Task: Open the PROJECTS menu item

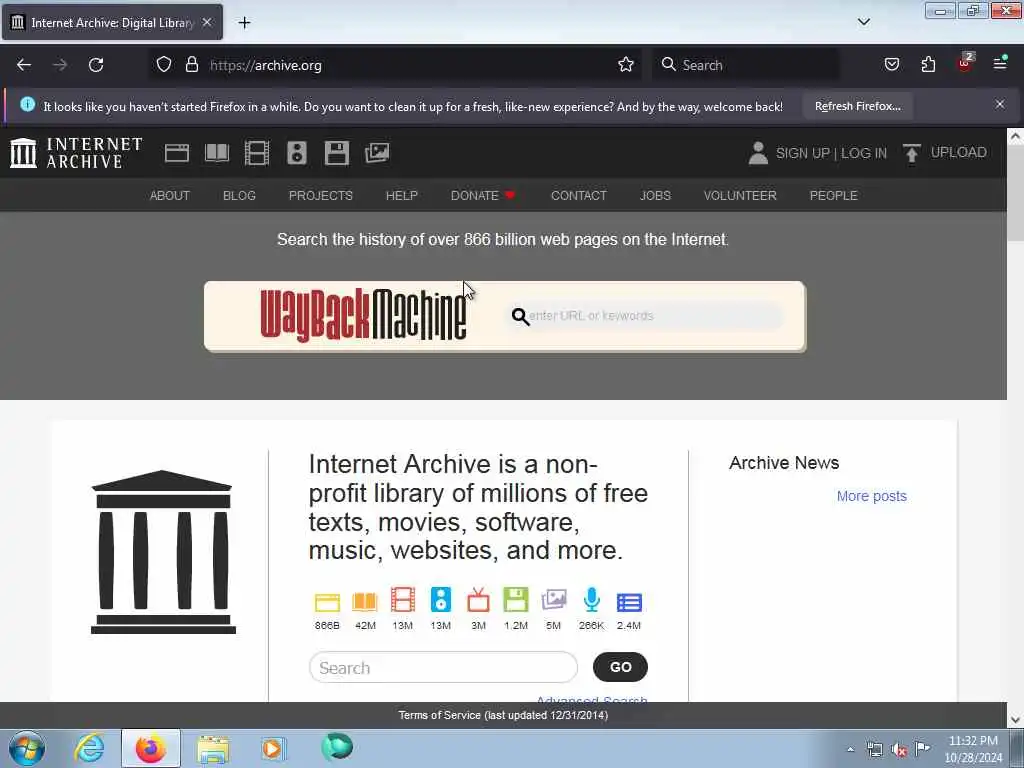Action: pyautogui.click(x=321, y=195)
